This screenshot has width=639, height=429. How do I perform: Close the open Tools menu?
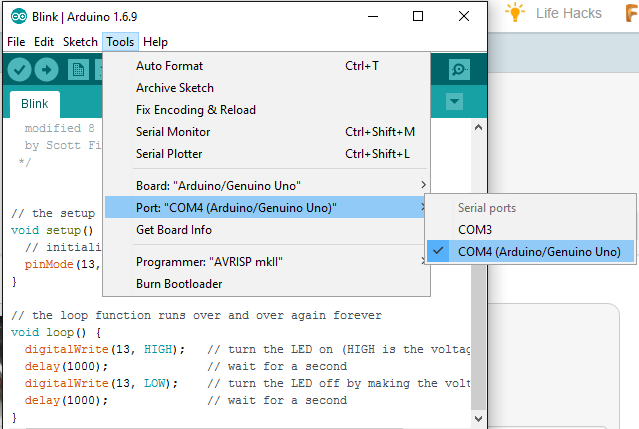point(120,42)
